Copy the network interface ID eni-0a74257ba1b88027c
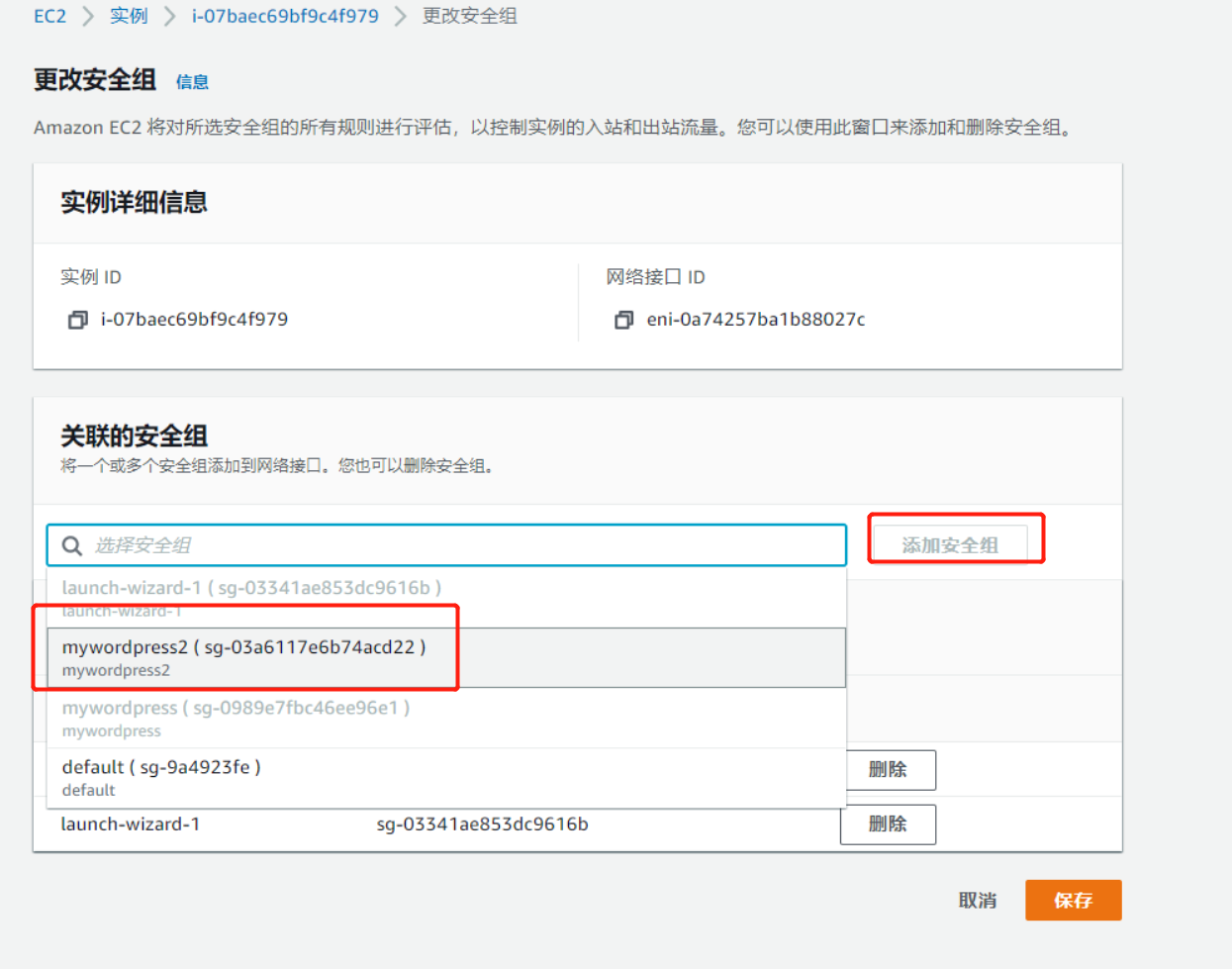Image resolution: width=1232 pixels, height=969 pixels. click(624, 319)
